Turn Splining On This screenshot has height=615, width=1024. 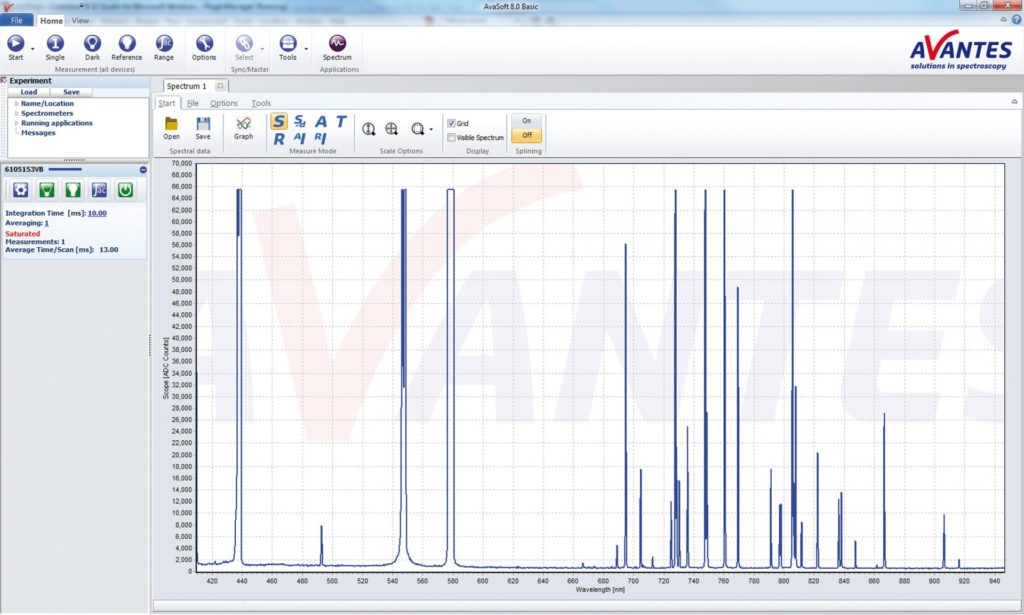526,120
